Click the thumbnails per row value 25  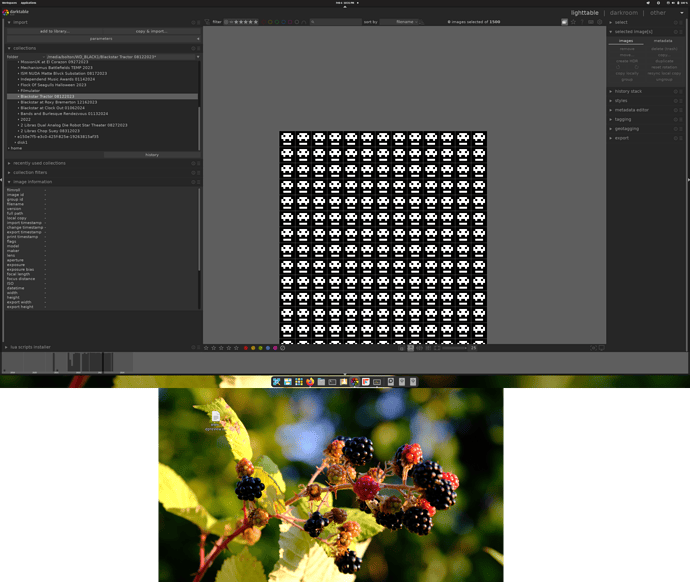[473, 348]
